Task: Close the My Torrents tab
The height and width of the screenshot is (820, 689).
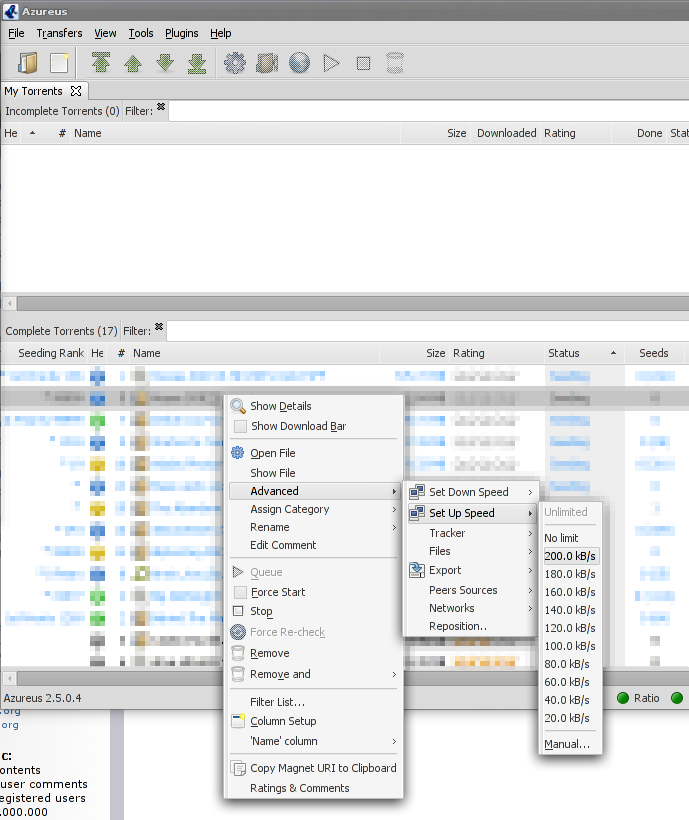Action: (76, 91)
